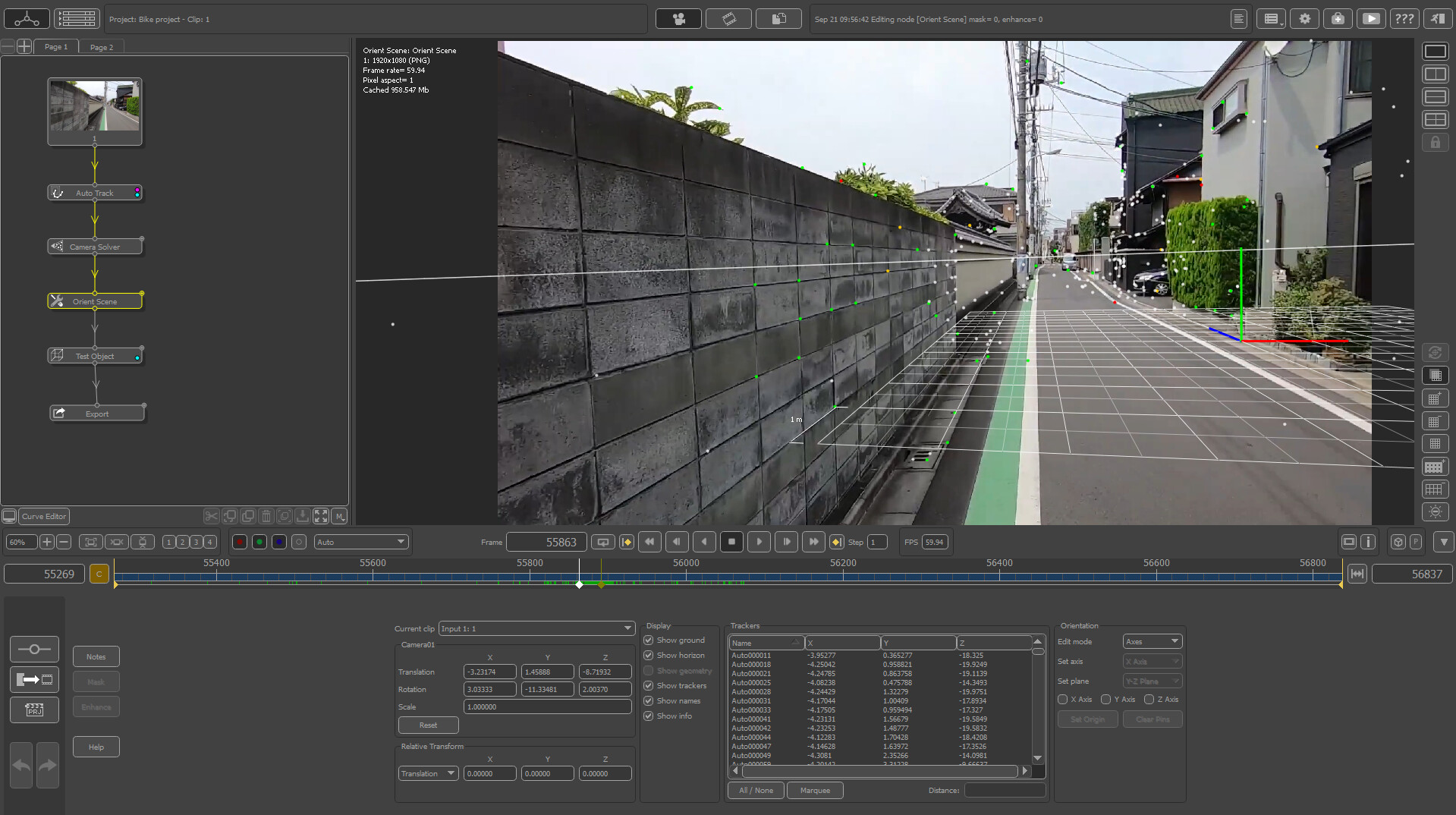Viewport: 1456px width, 815px height.
Task: Switch to the Page 2 tab
Action: point(101,46)
